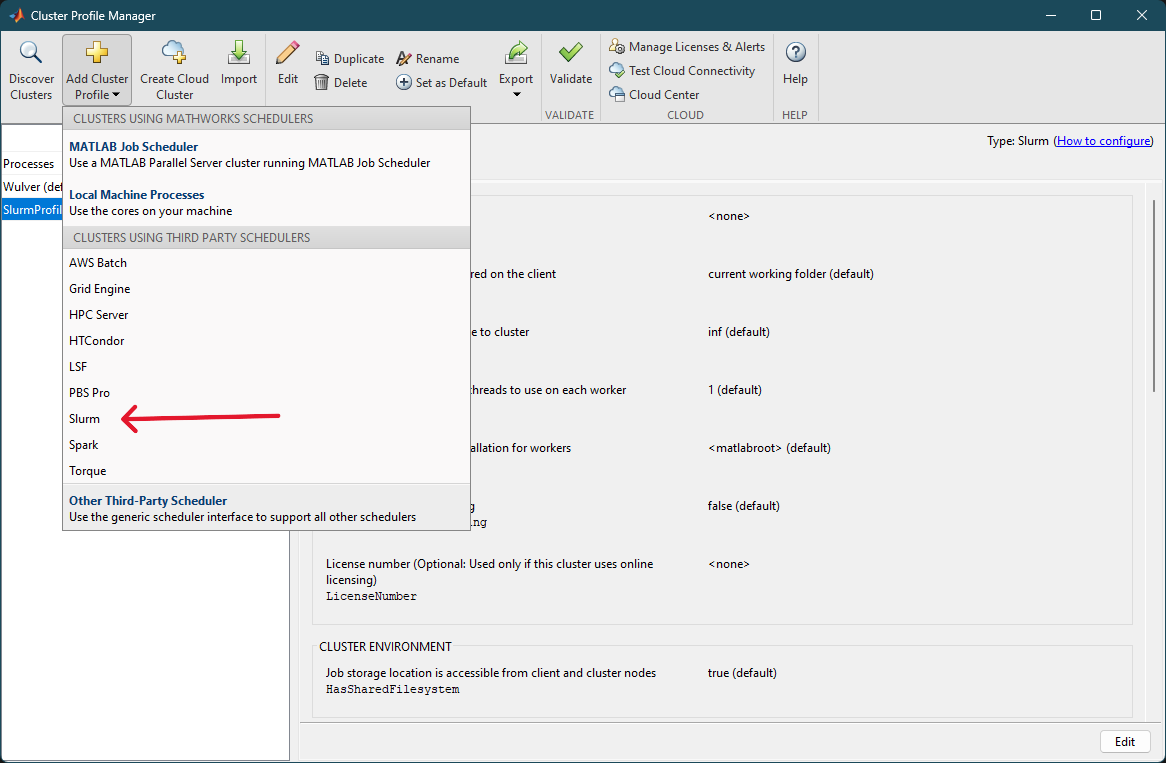Viewport: 1166px width, 763px height.
Task: Duplicate the selected cluster profile
Action: 350,59
